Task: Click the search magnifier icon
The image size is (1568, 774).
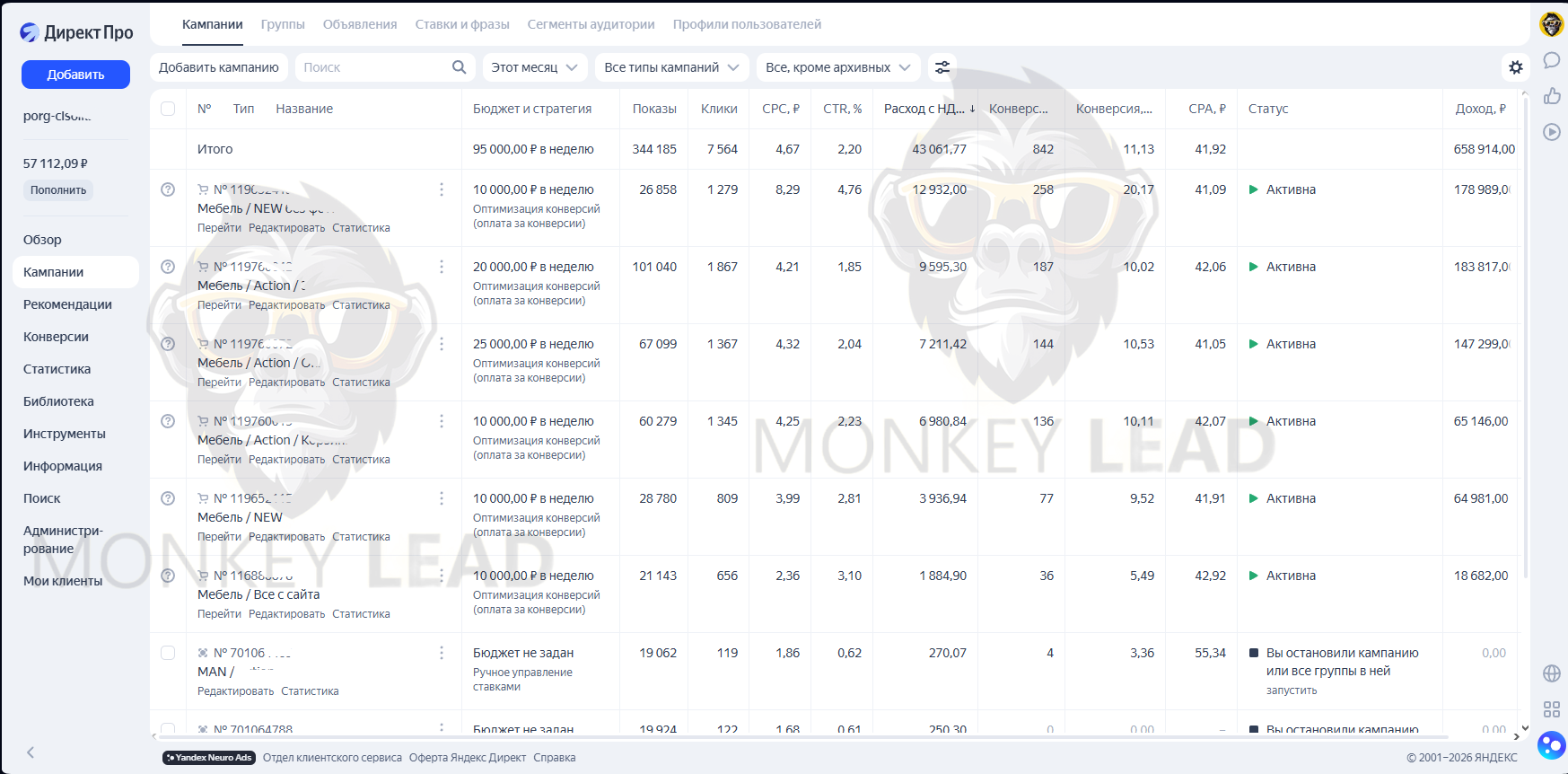Action: coord(459,67)
